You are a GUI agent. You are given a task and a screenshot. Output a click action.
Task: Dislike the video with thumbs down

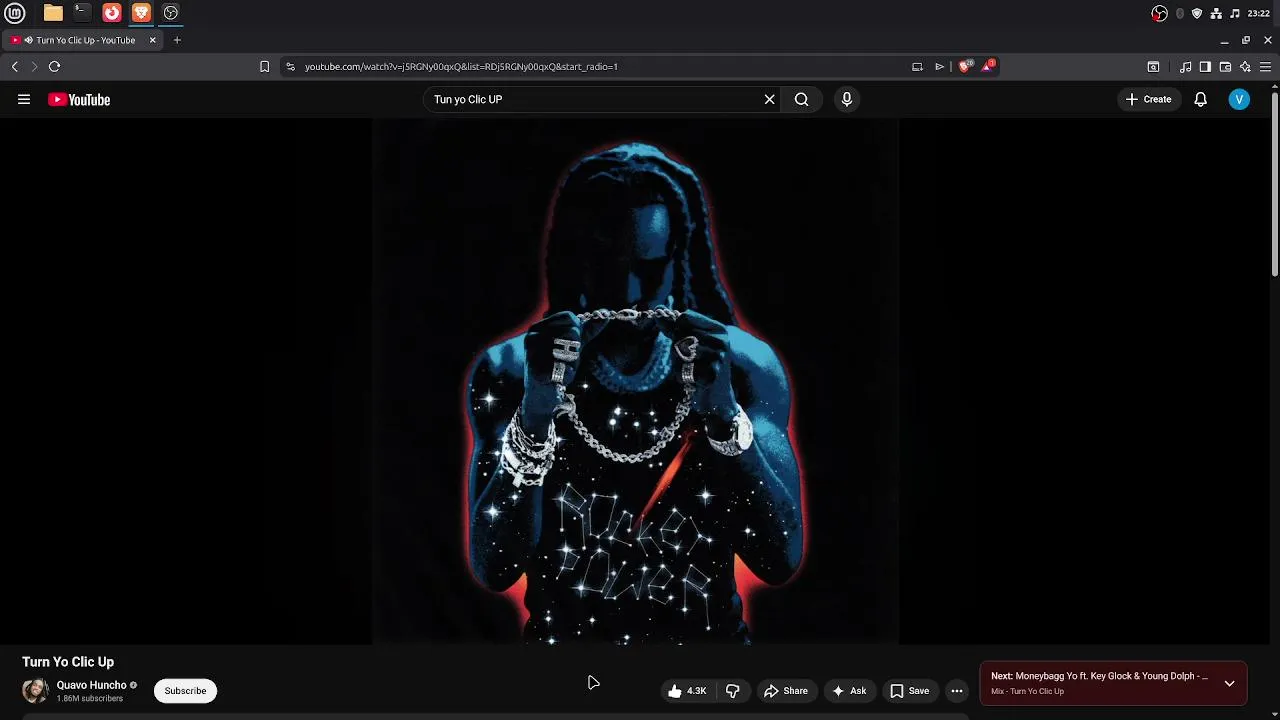click(733, 691)
